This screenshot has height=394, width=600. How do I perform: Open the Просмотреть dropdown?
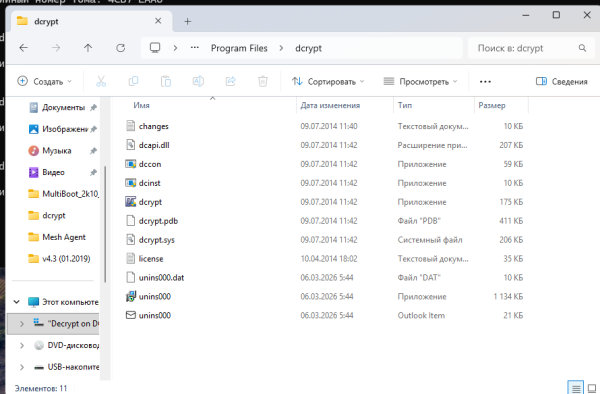(420, 81)
